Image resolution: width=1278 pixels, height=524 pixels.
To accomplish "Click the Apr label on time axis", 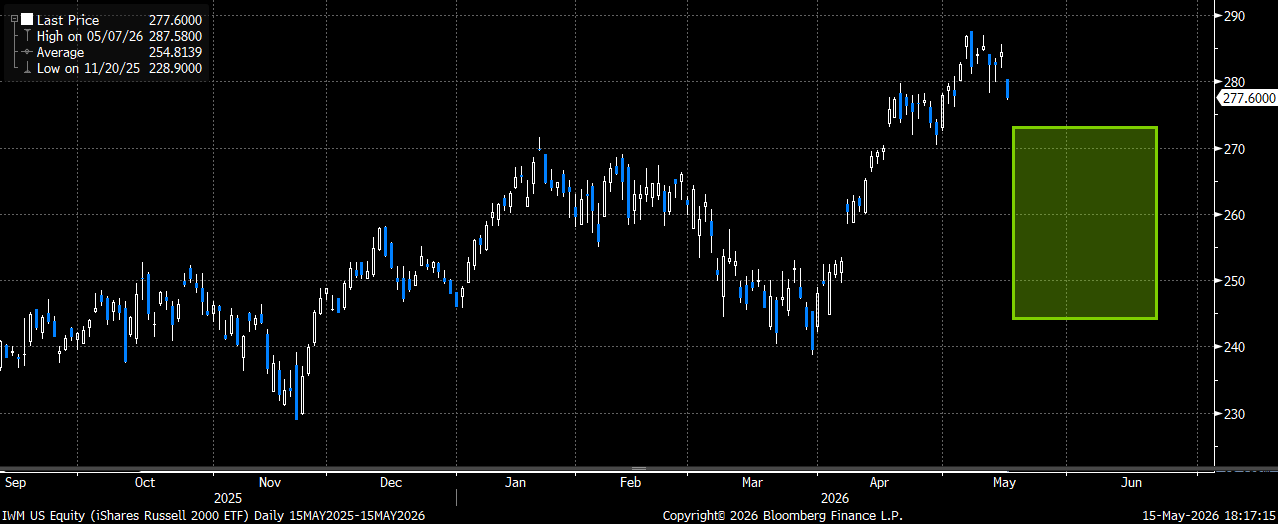I will click(879, 482).
